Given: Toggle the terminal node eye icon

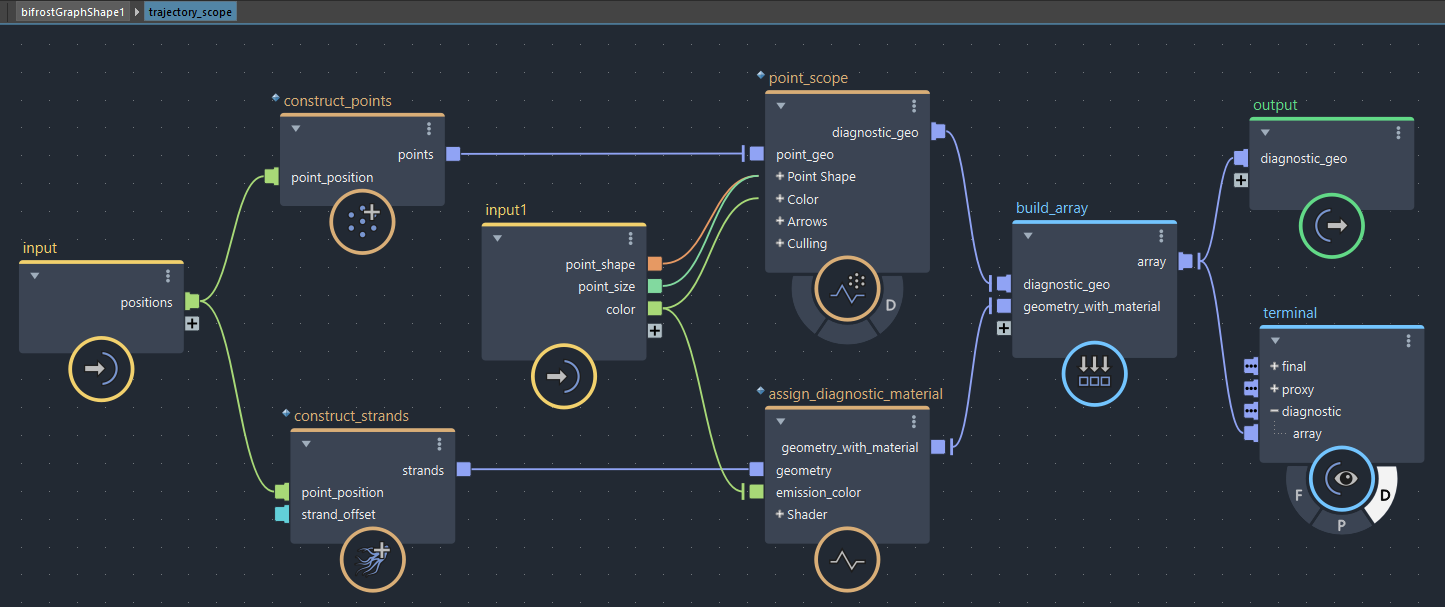Looking at the screenshot, I should [1341, 478].
